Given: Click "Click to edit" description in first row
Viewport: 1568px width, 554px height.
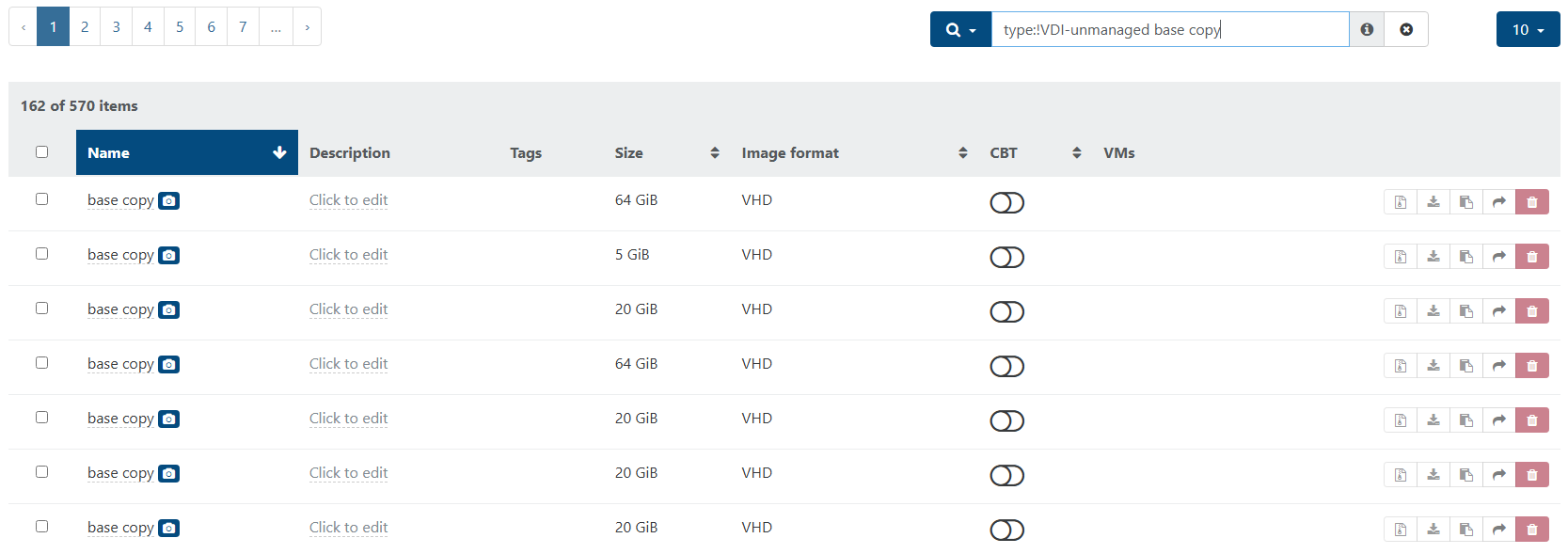Looking at the screenshot, I should tap(348, 200).
